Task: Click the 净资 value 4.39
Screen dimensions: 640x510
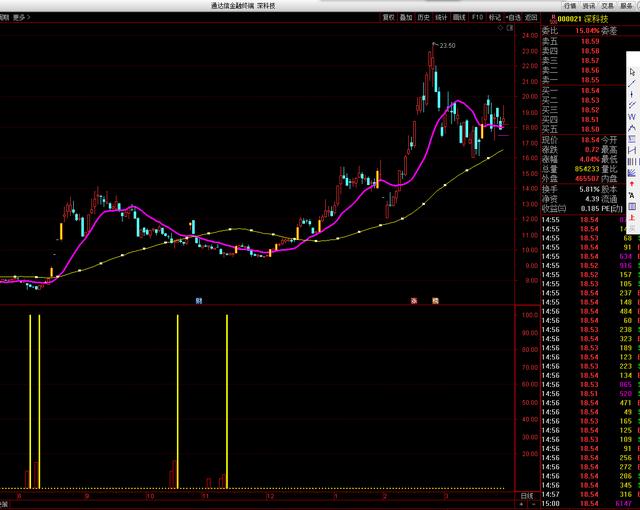Action: pyautogui.click(x=592, y=199)
